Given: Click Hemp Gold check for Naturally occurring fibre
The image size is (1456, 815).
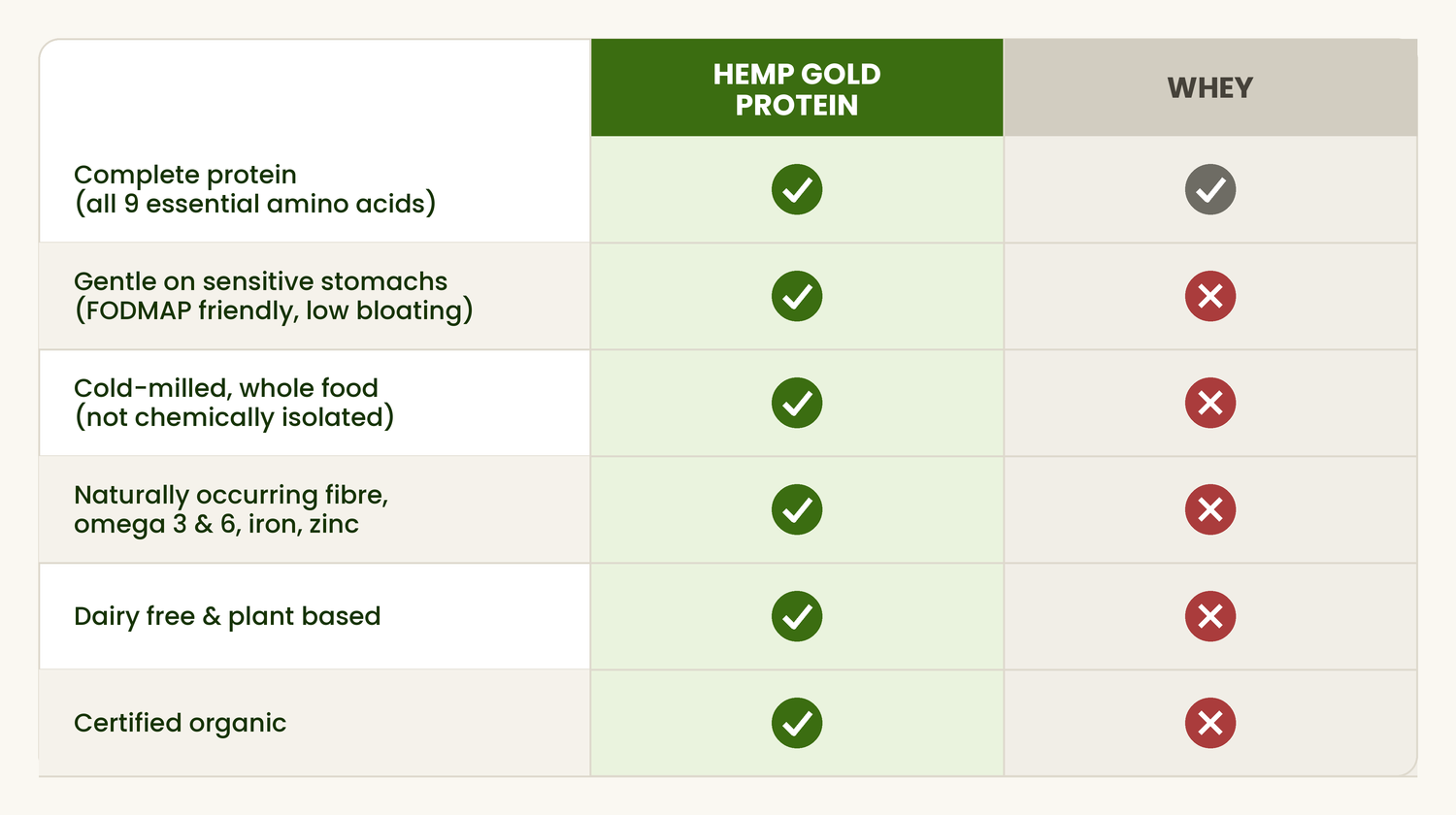Looking at the screenshot, I should tap(797, 509).
